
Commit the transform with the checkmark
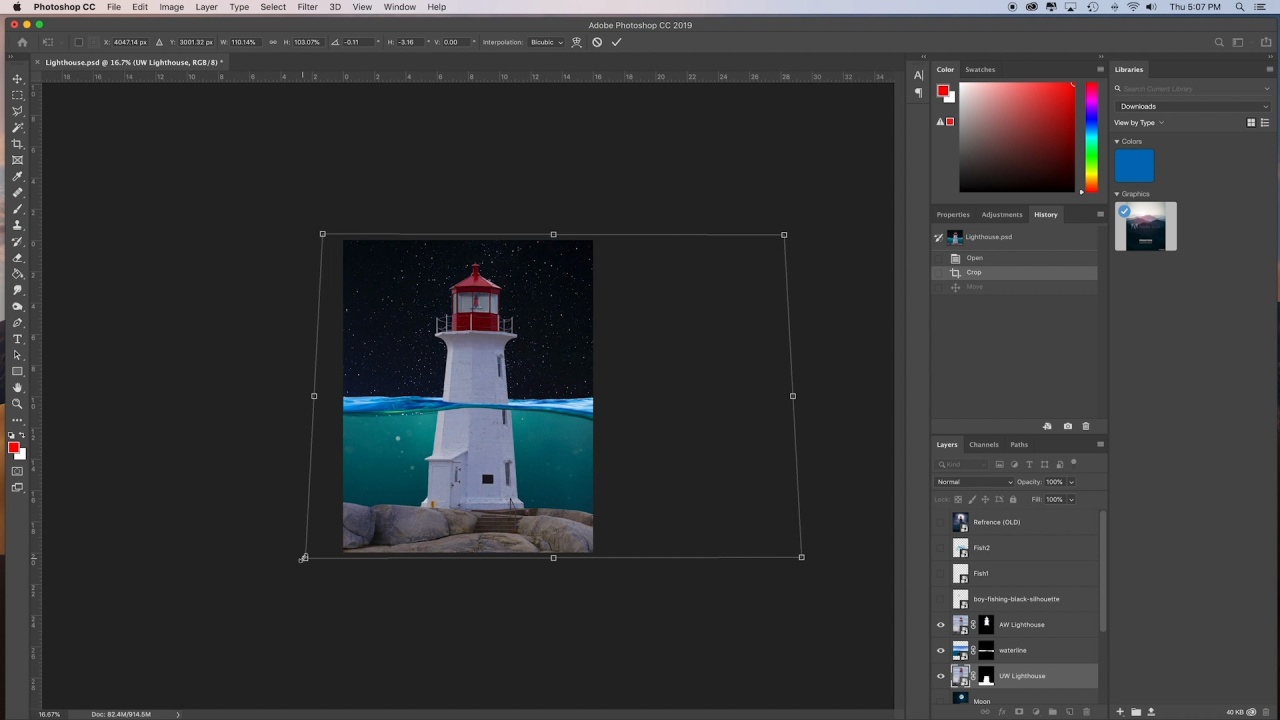pyautogui.click(x=616, y=42)
